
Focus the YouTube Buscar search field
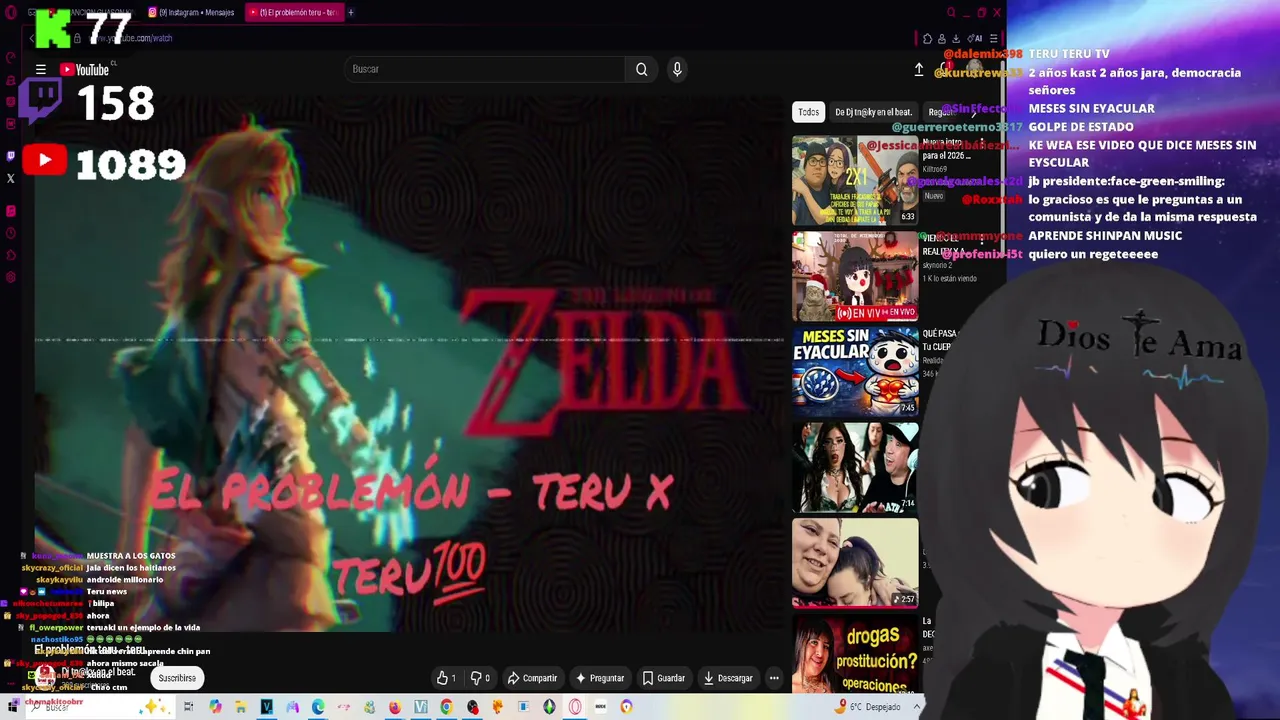pyautogui.click(x=485, y=69)
